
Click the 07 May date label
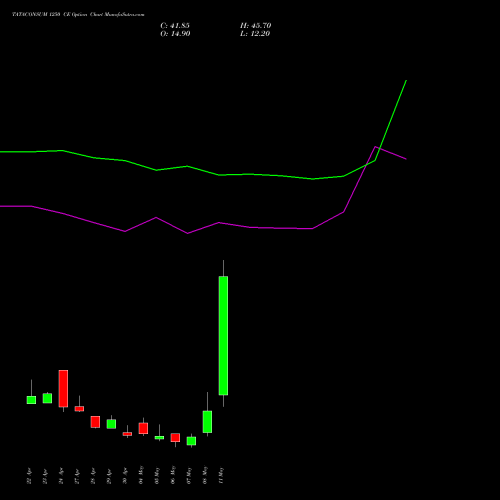189,475
